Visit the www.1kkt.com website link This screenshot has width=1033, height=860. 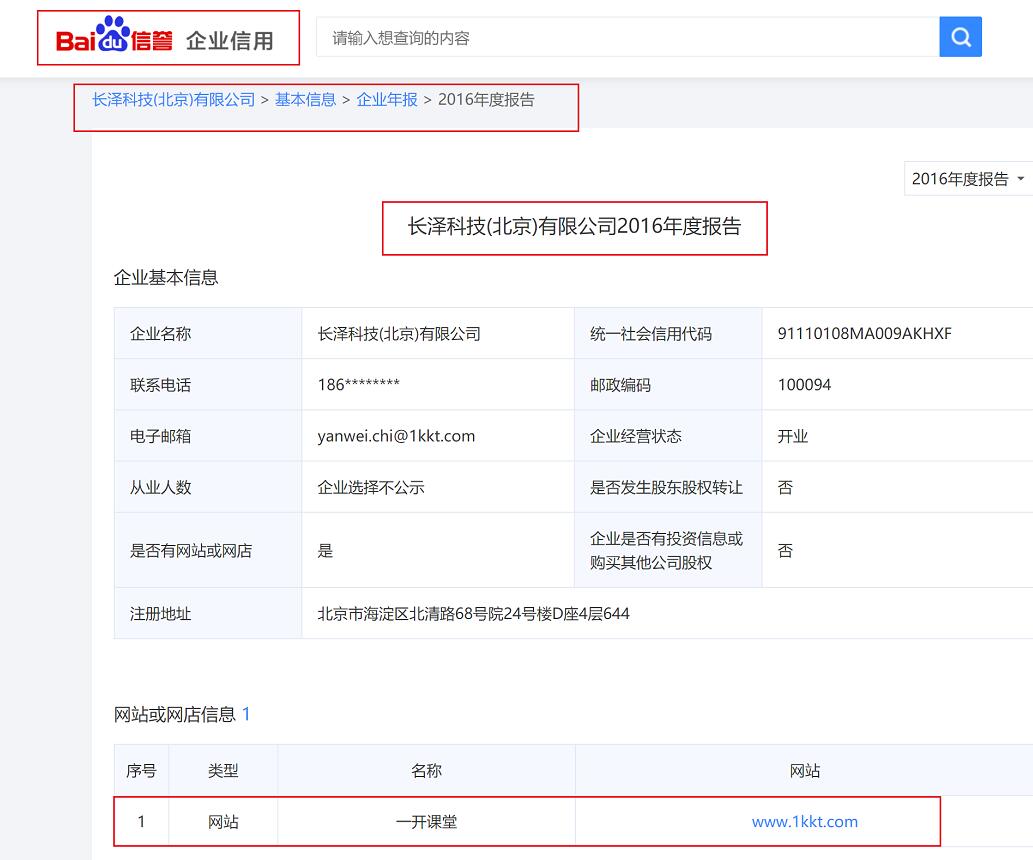(806, 821)
